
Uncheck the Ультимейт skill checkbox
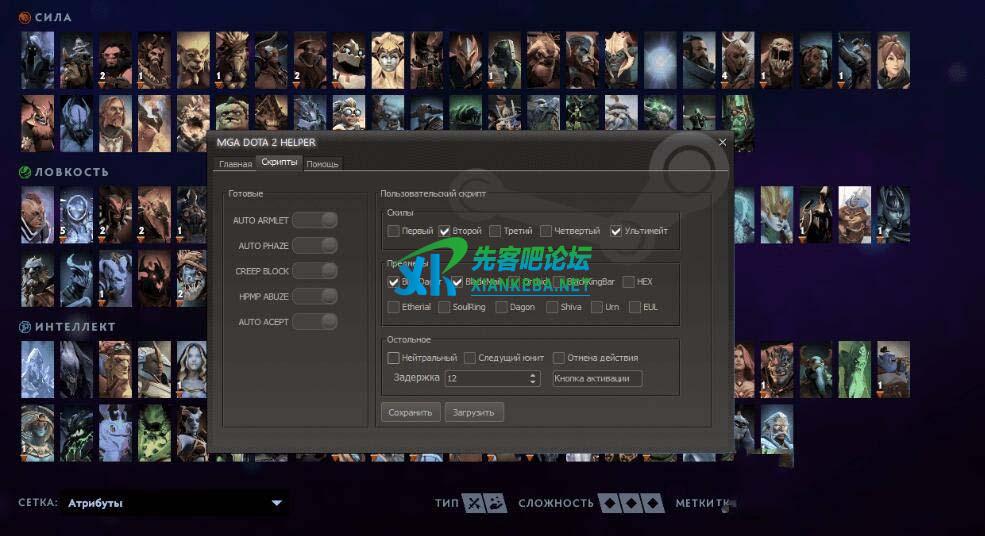point(616,231)
